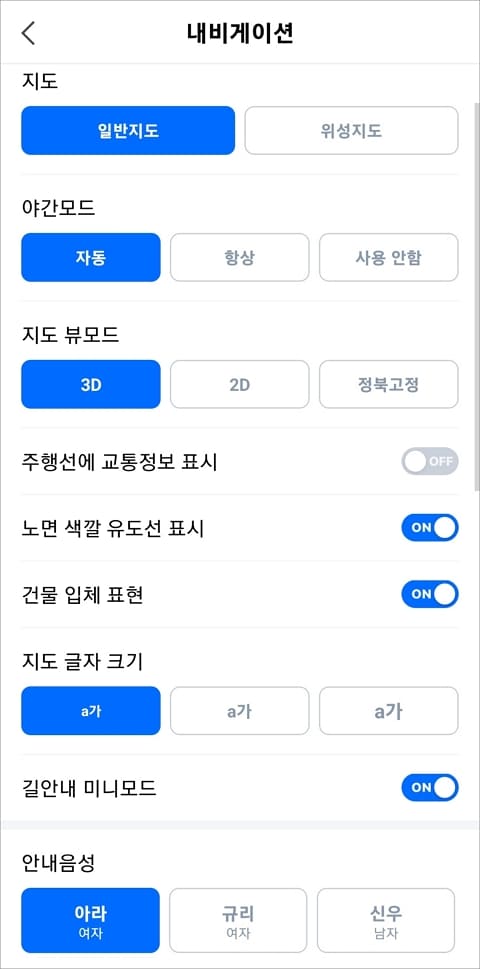Choose 정북고정 view mode
The width and height of the screenshot is (480, 969).
coord(389,384)
